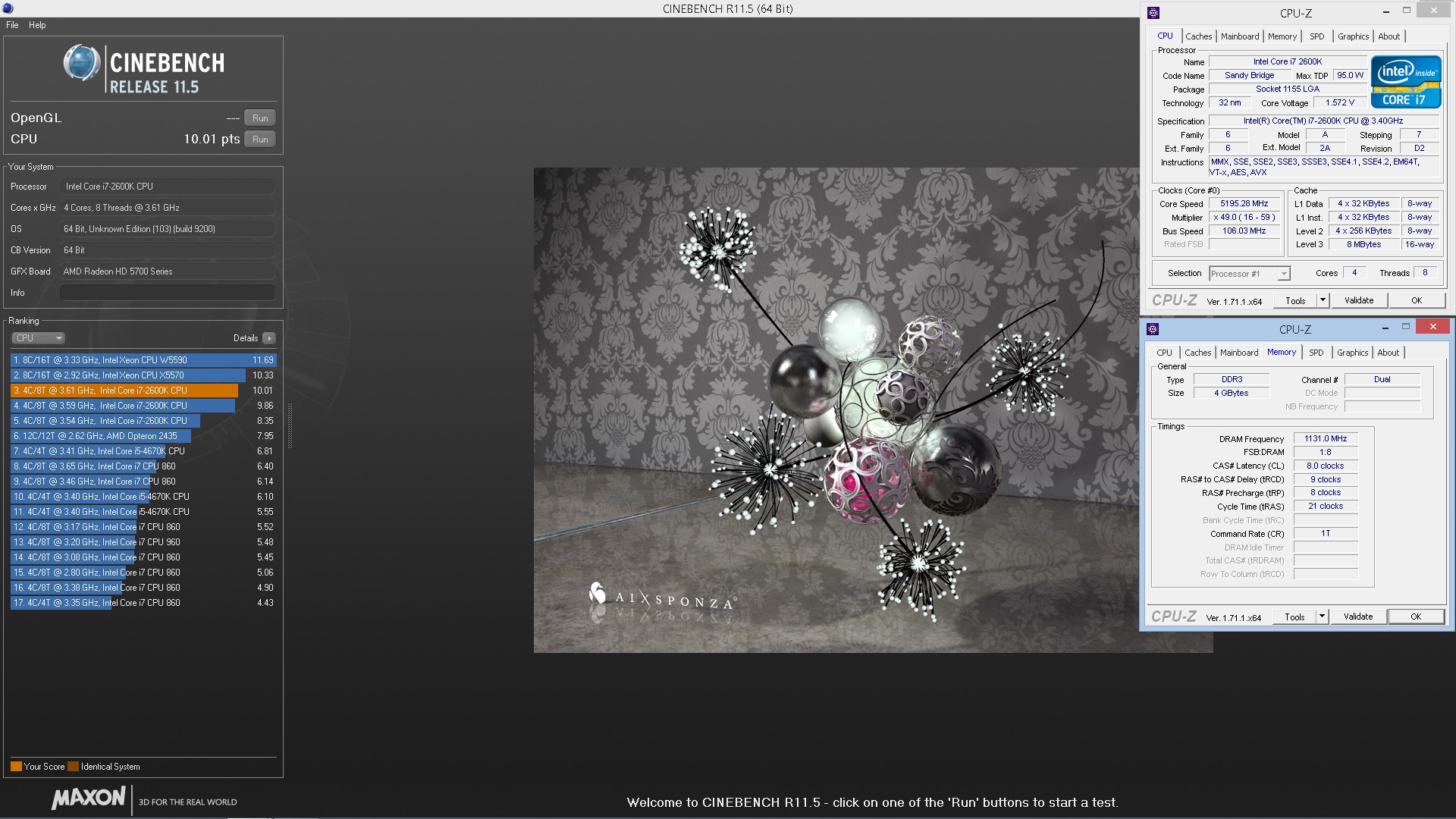Click the DRAM Frequency value 1131.0 MHz
This screenshot has height=819, width=1456.
(x=1326, y=439)
